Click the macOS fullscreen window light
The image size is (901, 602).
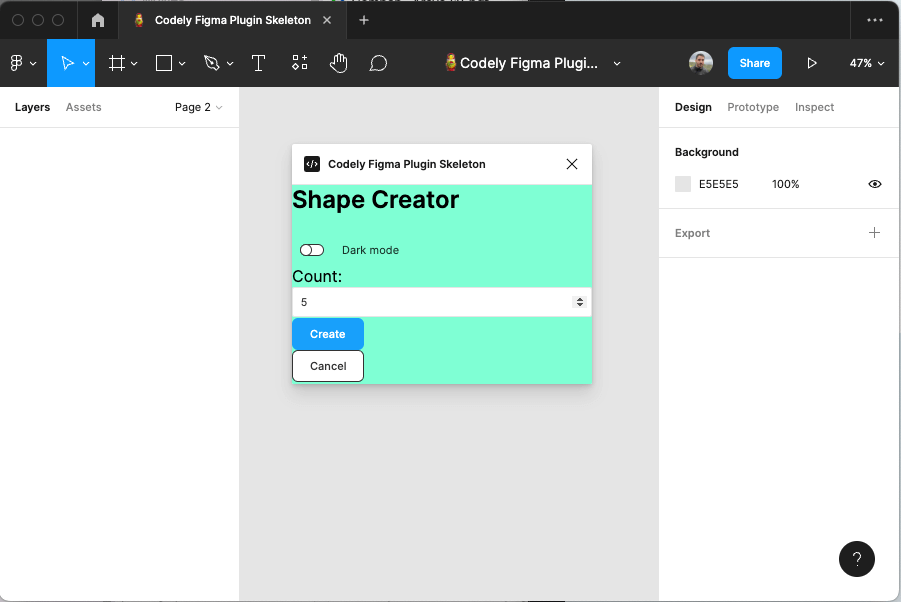58,20
